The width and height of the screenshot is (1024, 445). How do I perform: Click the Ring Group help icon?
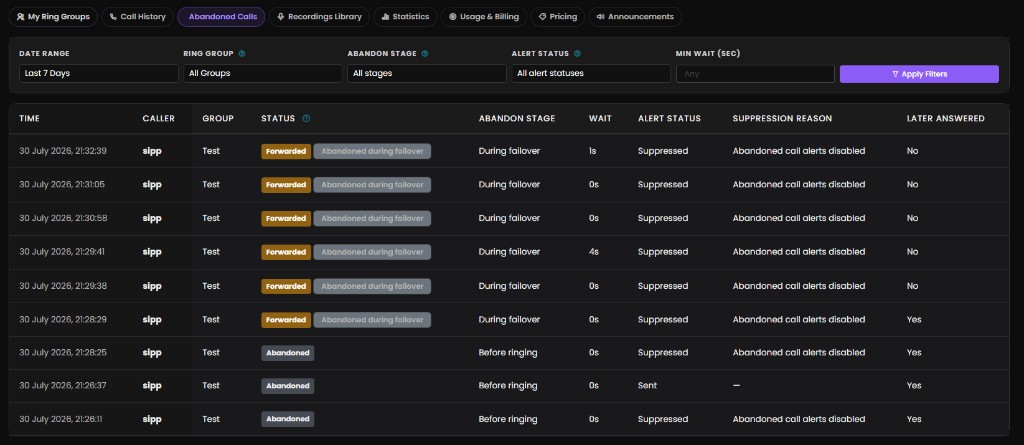(x=242, y=54)
